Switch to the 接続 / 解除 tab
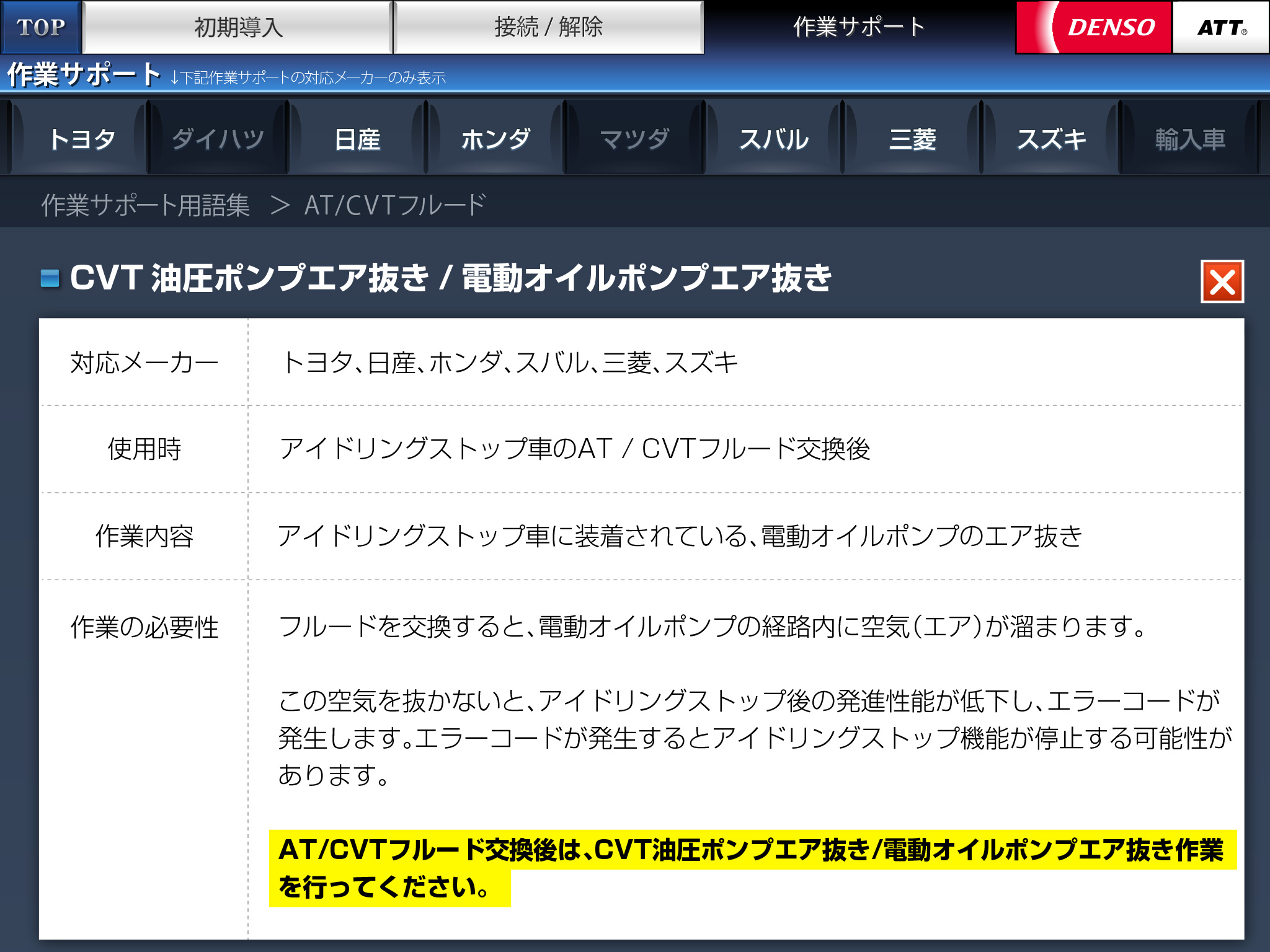This screenshot has width=1270, height=952. point(548,27)
